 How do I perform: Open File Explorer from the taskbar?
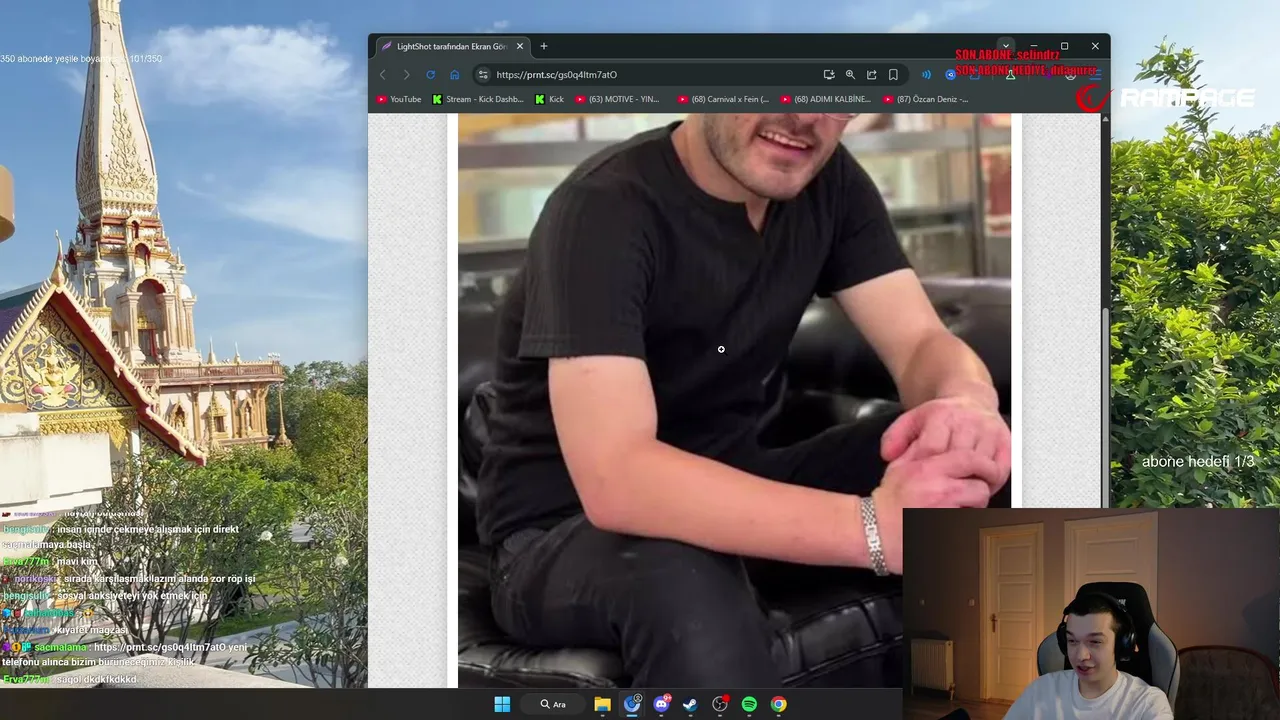(x=602, y=704)
